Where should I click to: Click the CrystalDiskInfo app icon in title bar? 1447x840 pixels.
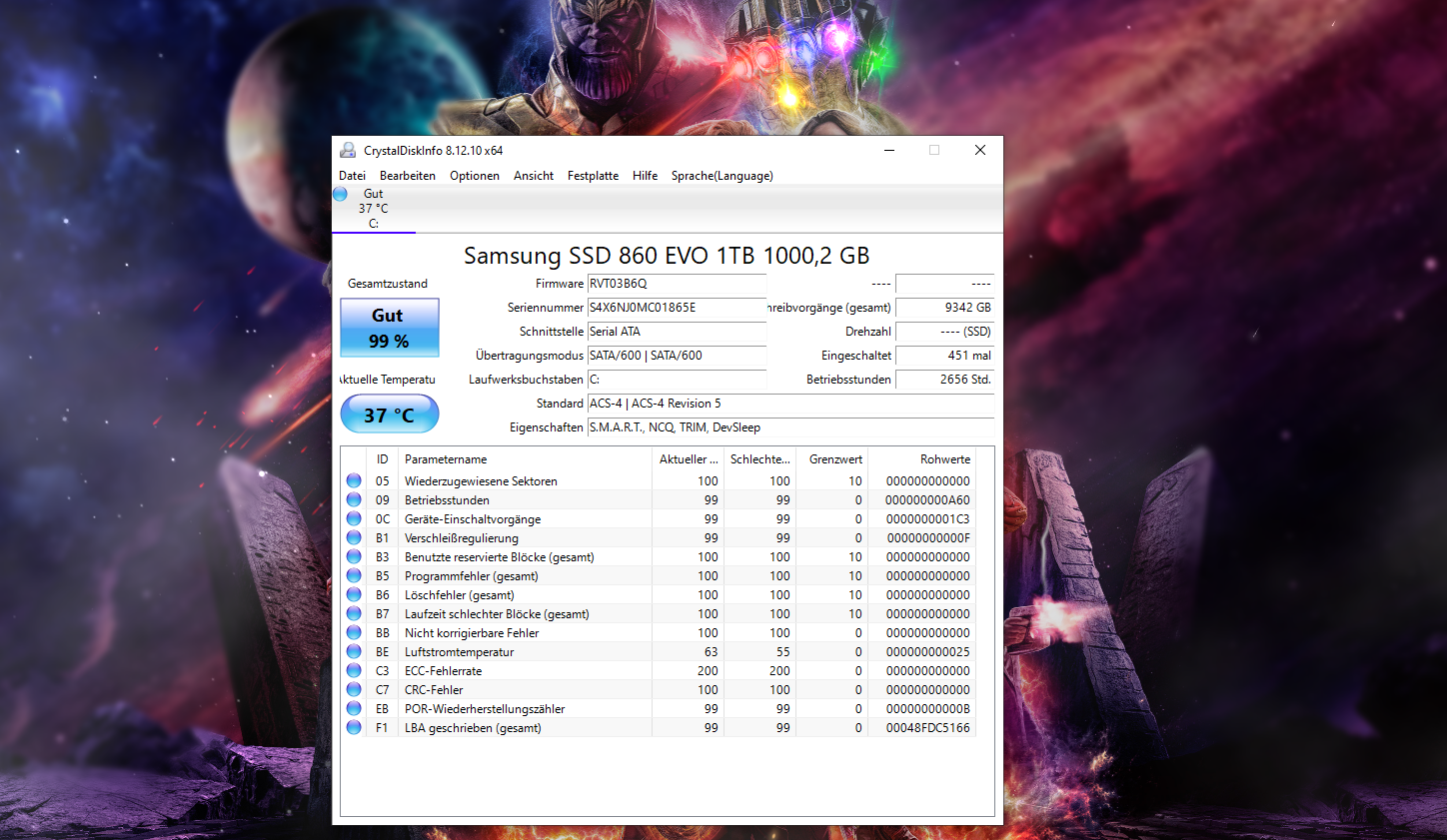[348, 150]
